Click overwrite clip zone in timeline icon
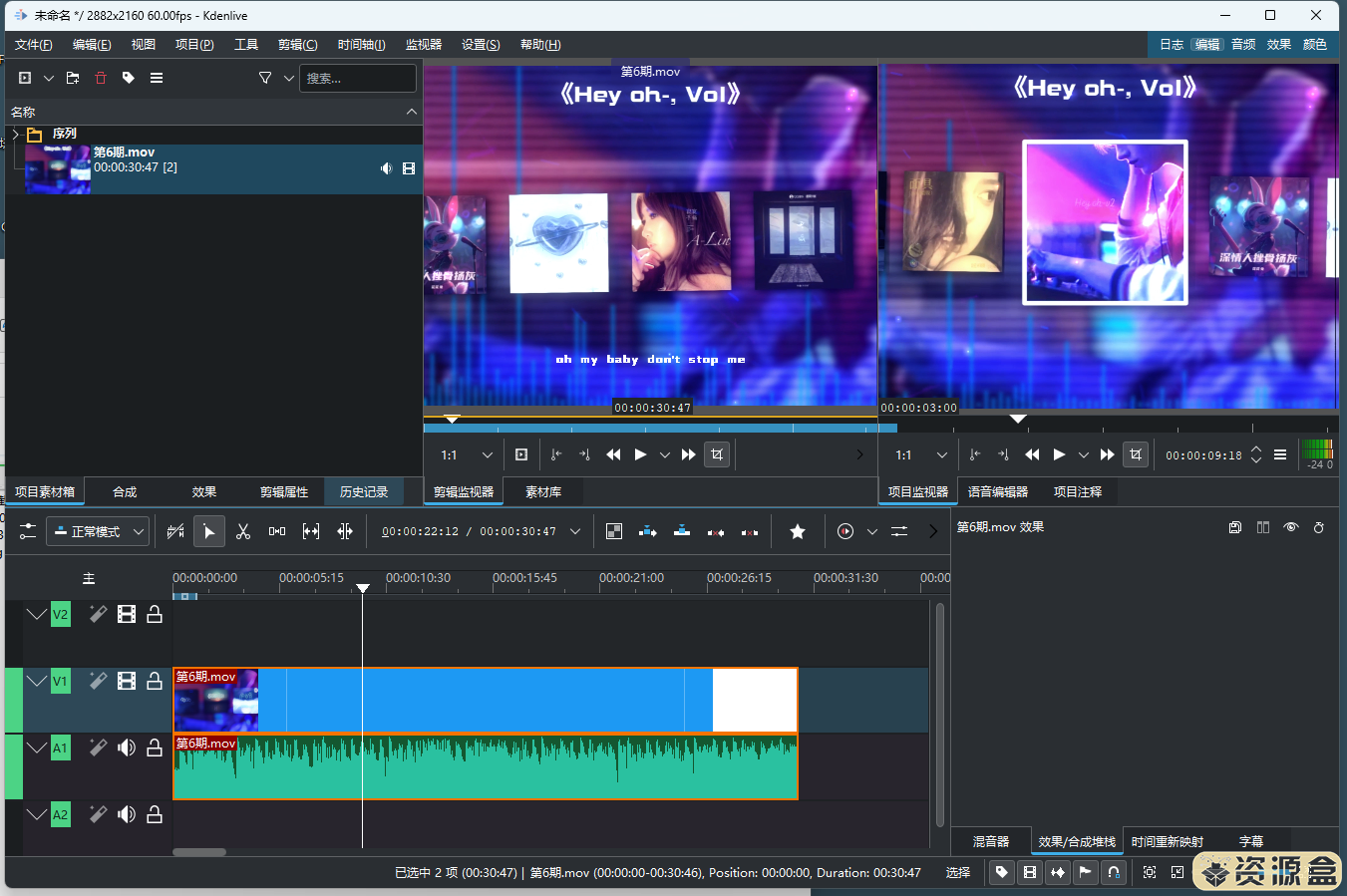This screenshot has height=896, width=1347. pos(682,531)
